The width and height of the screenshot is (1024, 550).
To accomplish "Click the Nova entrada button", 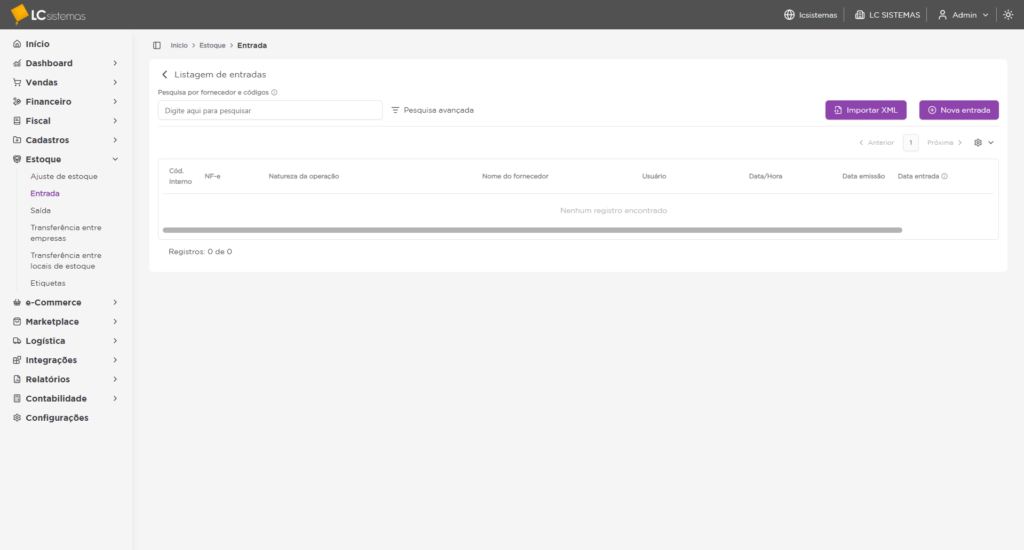I will [x=958, y=110].
